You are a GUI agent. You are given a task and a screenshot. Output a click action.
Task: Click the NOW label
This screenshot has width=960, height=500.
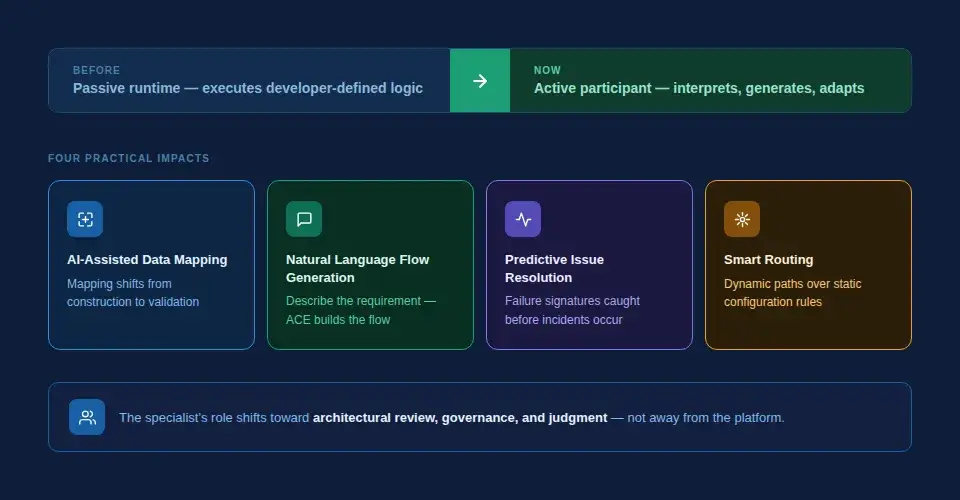547,70
